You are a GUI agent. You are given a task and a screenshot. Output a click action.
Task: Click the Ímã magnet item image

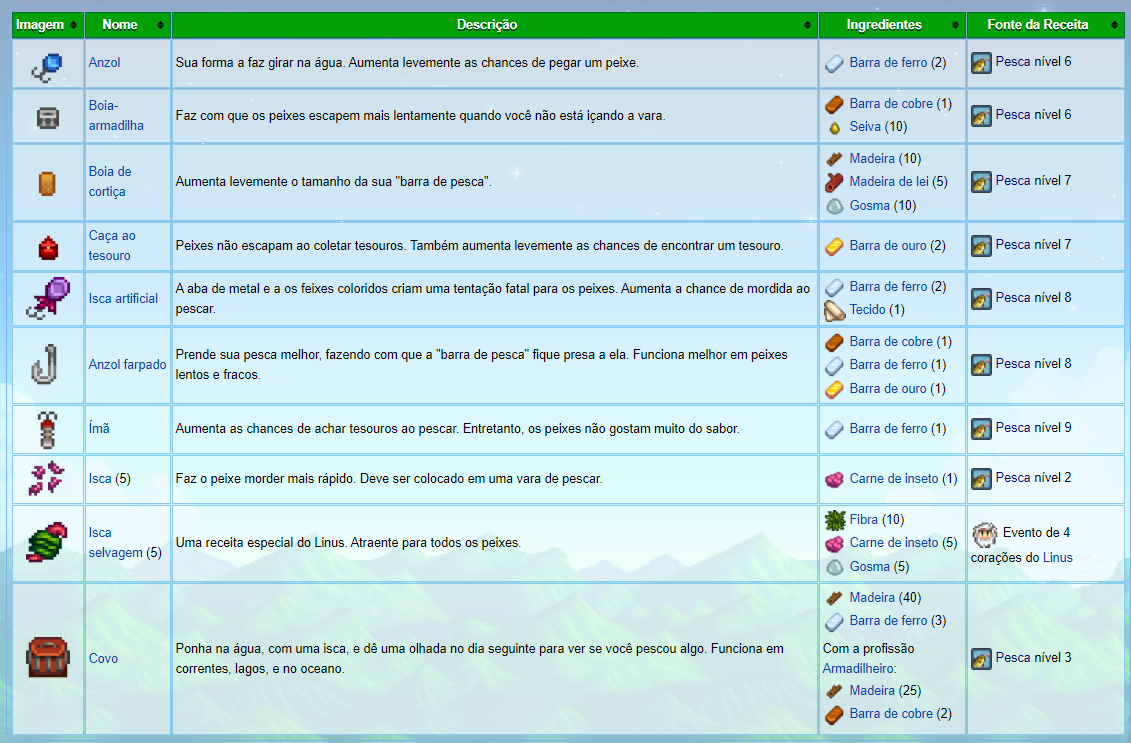(48, 429)
